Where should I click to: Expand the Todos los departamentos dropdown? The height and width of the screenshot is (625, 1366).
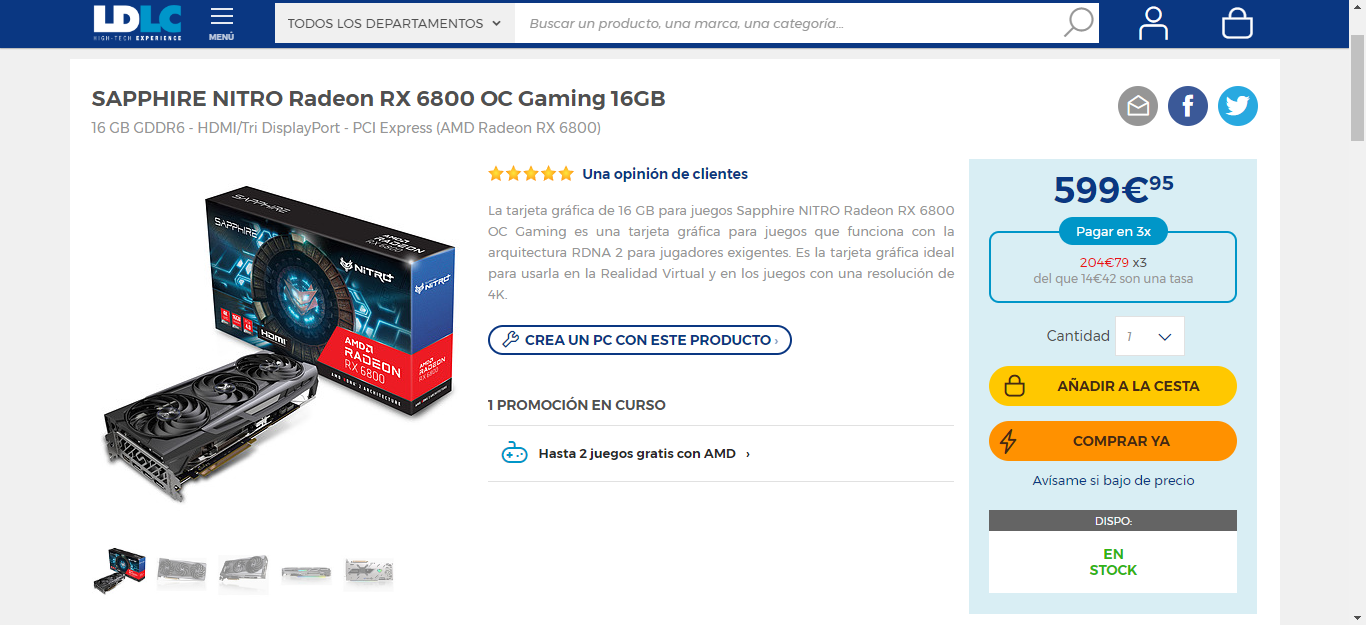pyautogui.click(x=395, y=23)
